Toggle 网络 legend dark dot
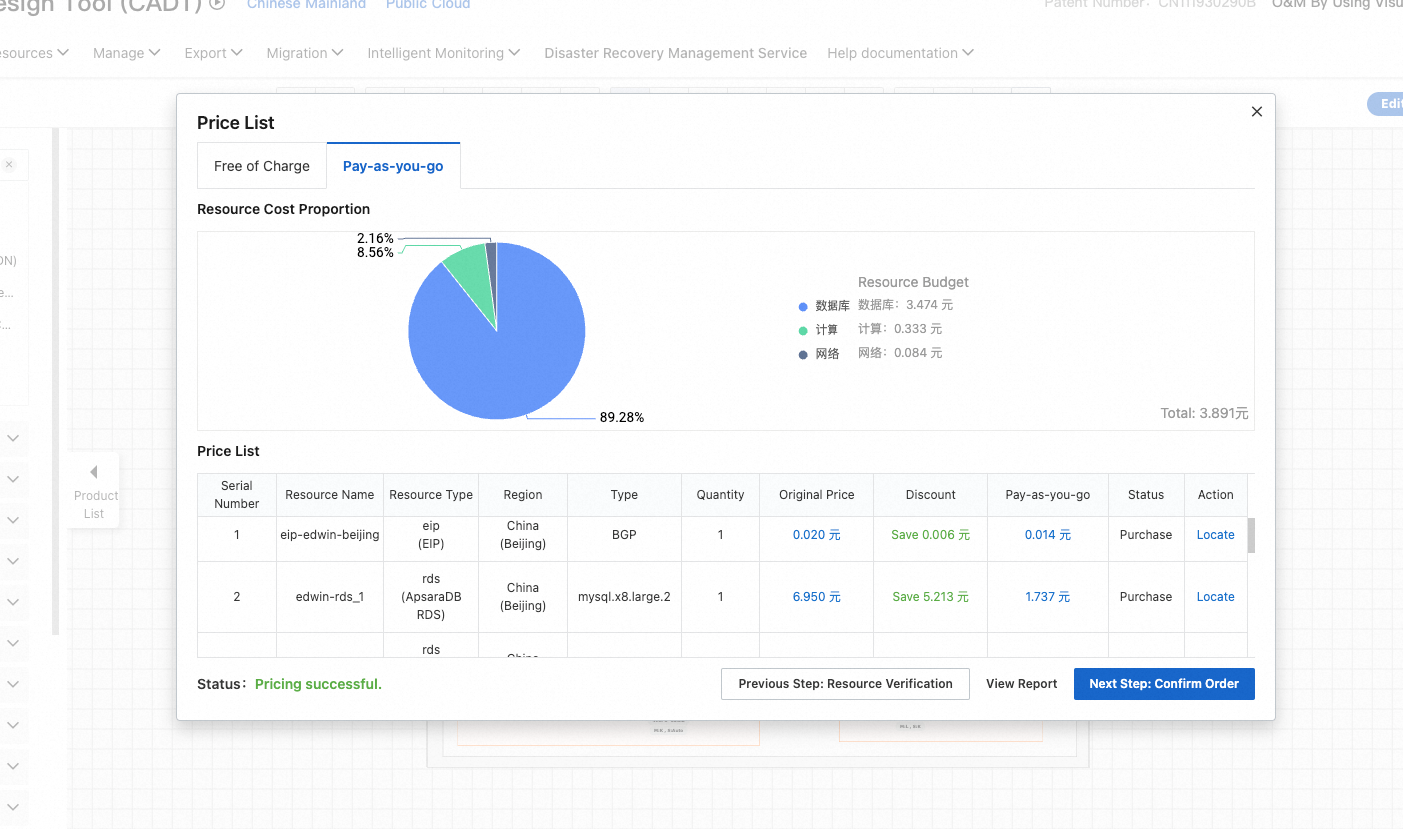 pos(803,354)
